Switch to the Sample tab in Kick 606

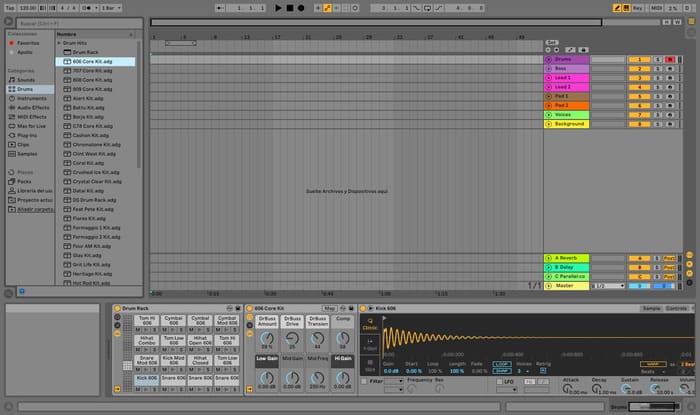[x=651, y=308]
